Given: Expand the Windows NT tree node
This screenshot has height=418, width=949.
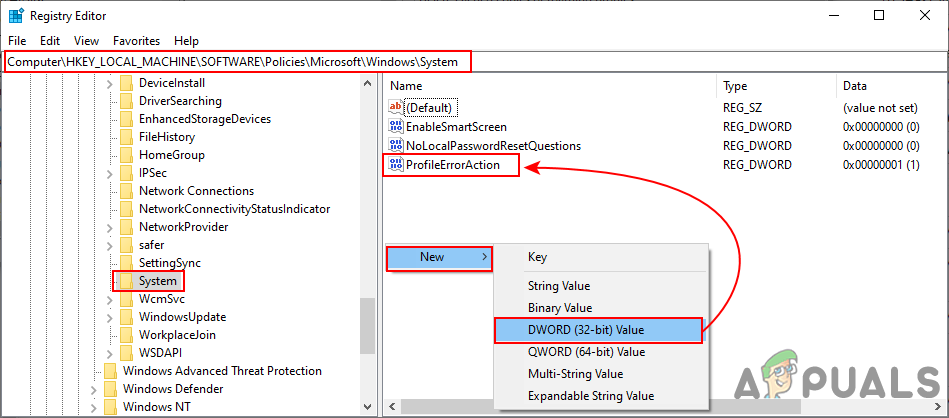Looking at the screenshot, I should click(93, 407).
